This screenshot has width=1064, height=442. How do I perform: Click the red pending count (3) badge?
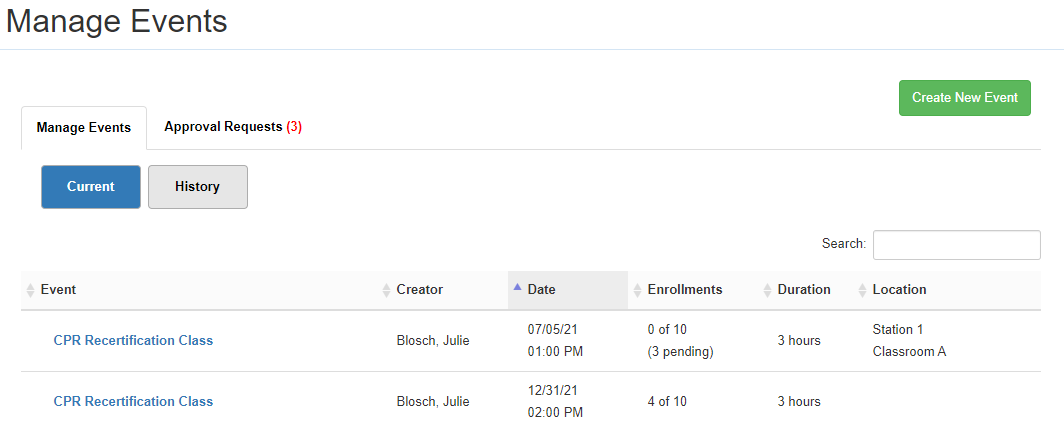click(294, 127)
